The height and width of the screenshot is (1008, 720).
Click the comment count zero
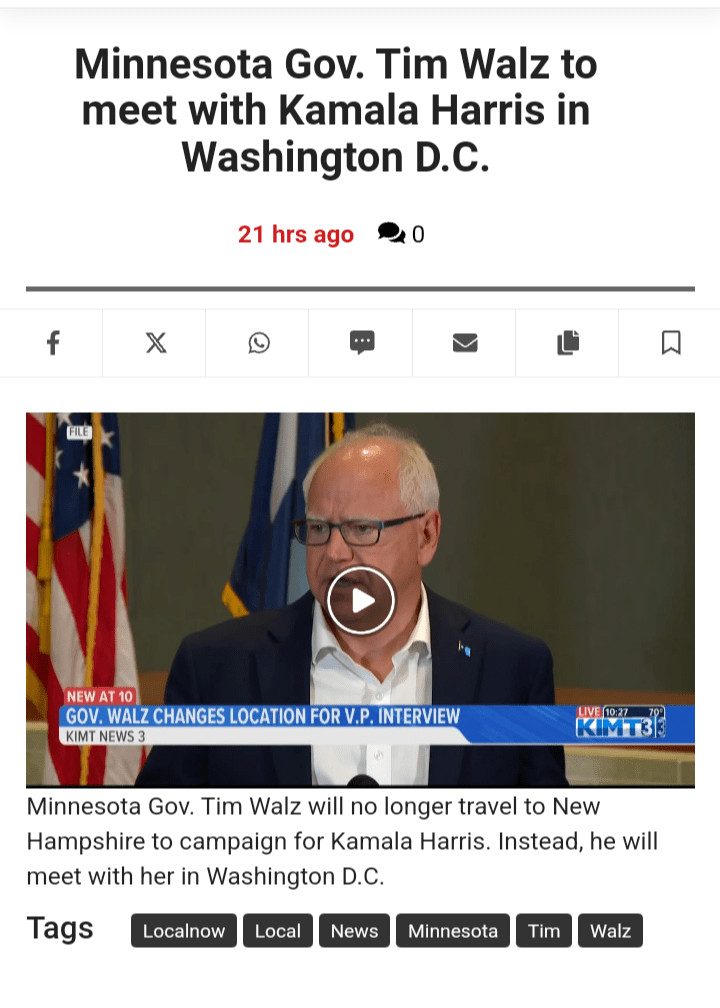tap(418, 234)
